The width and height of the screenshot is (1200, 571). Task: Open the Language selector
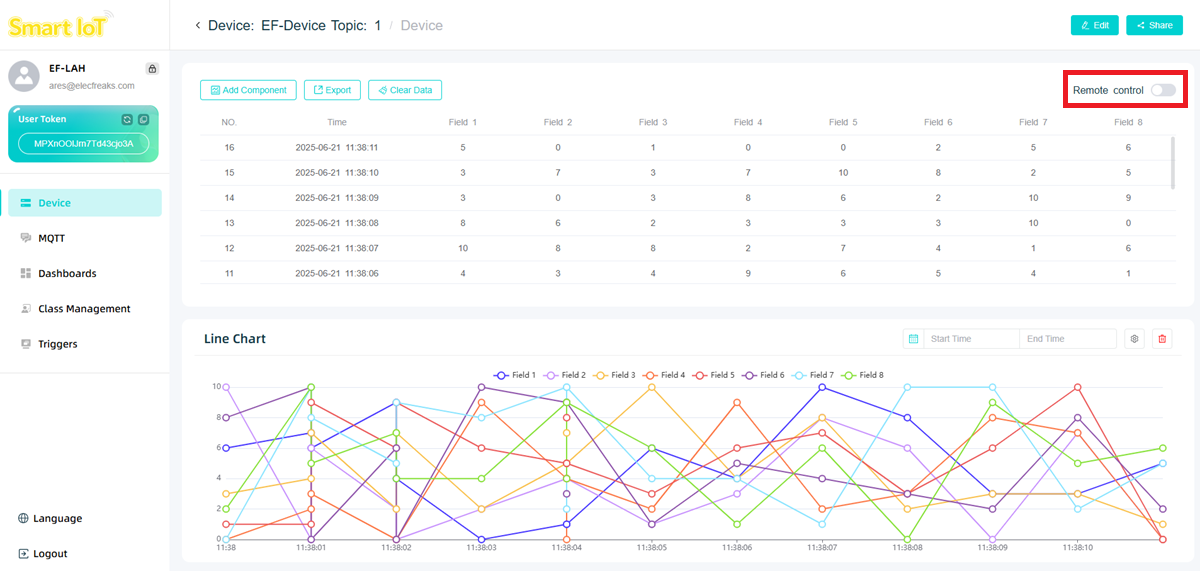(x=50, y=518)
